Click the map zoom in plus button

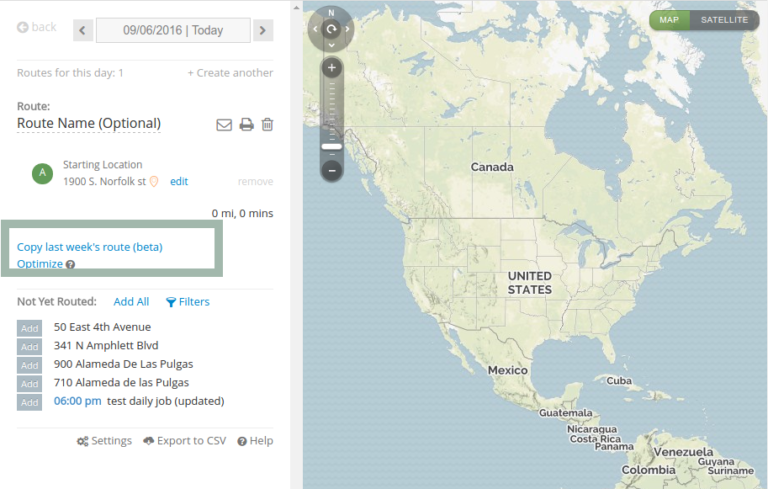click(x=332, y=68)
